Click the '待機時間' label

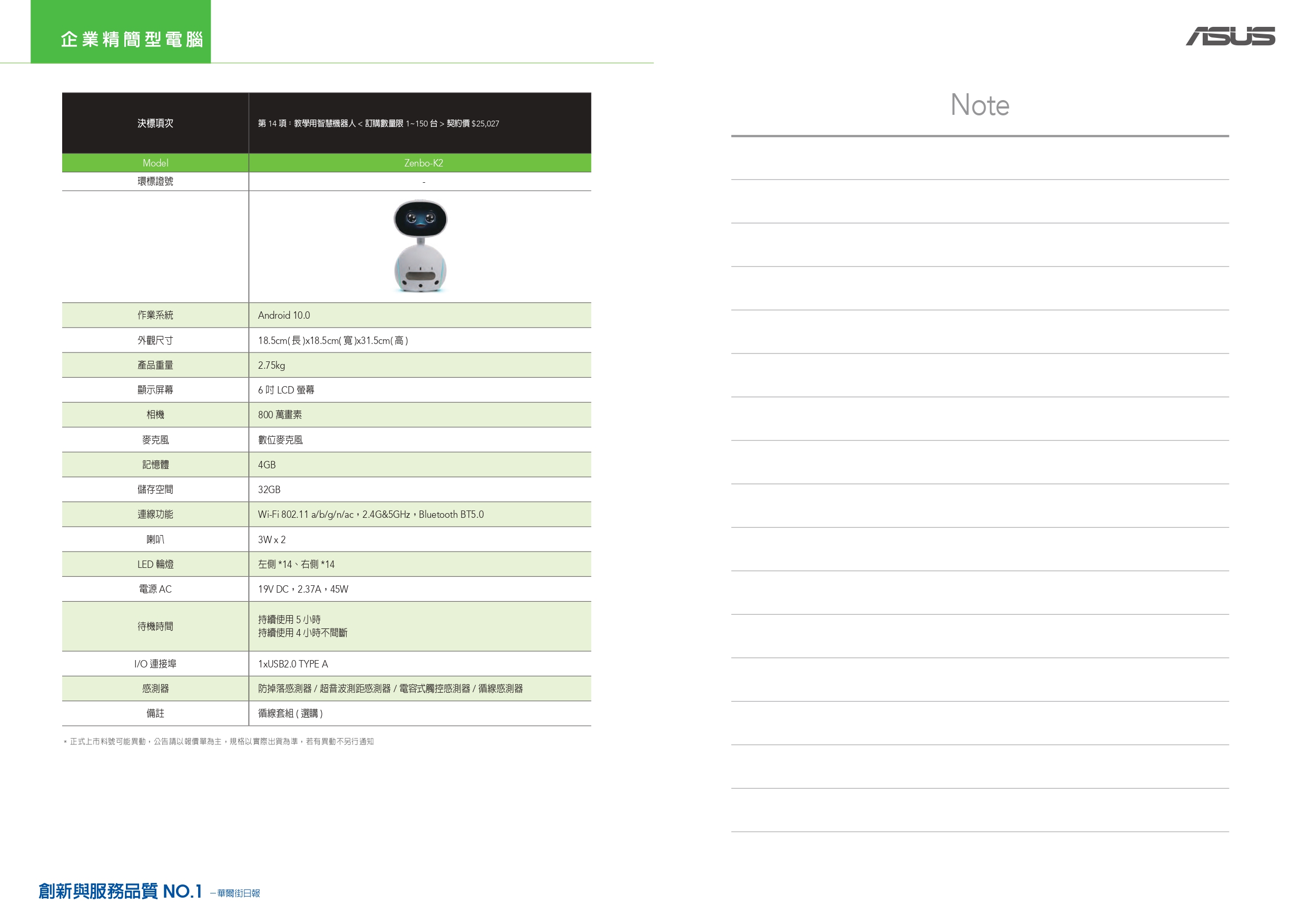coord(155,626)
